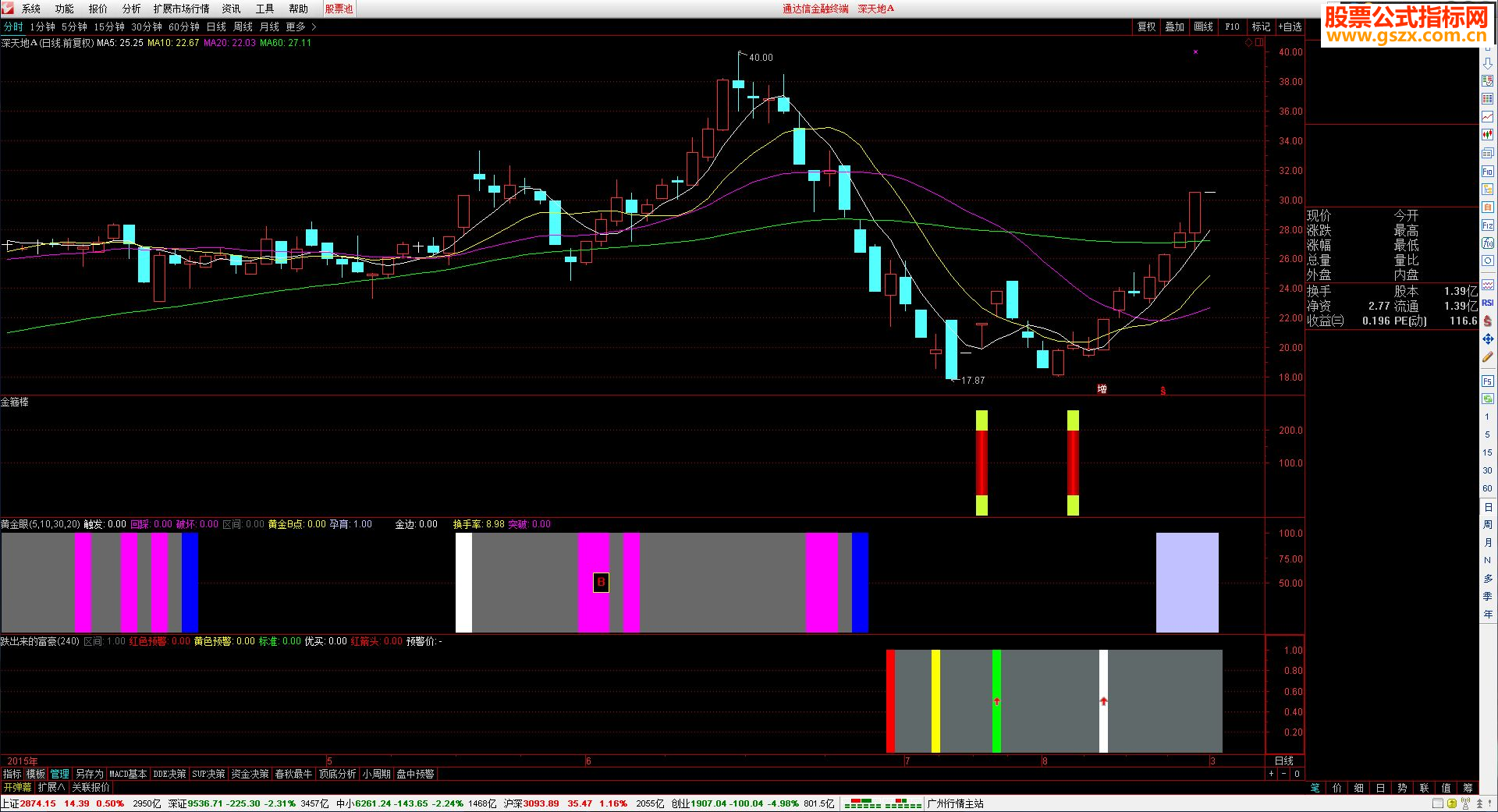The height and width of the screenshot is (812, 1498).
Task: Click the double up-arrow status bar icon
Action: pyautogui.click(x=1479, y=803)
